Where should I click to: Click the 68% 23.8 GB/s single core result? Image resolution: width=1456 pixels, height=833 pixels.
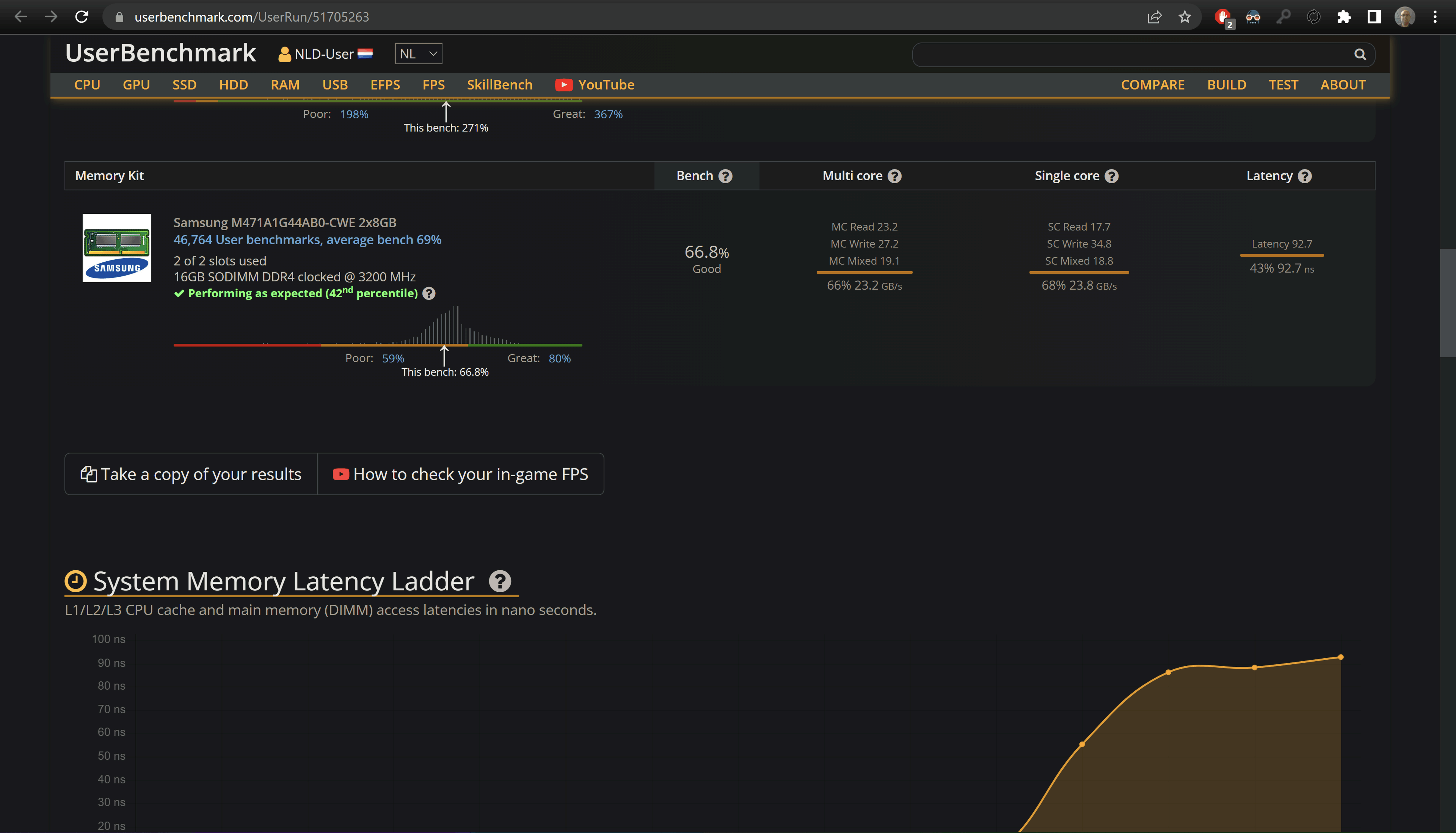(1079, 285)
